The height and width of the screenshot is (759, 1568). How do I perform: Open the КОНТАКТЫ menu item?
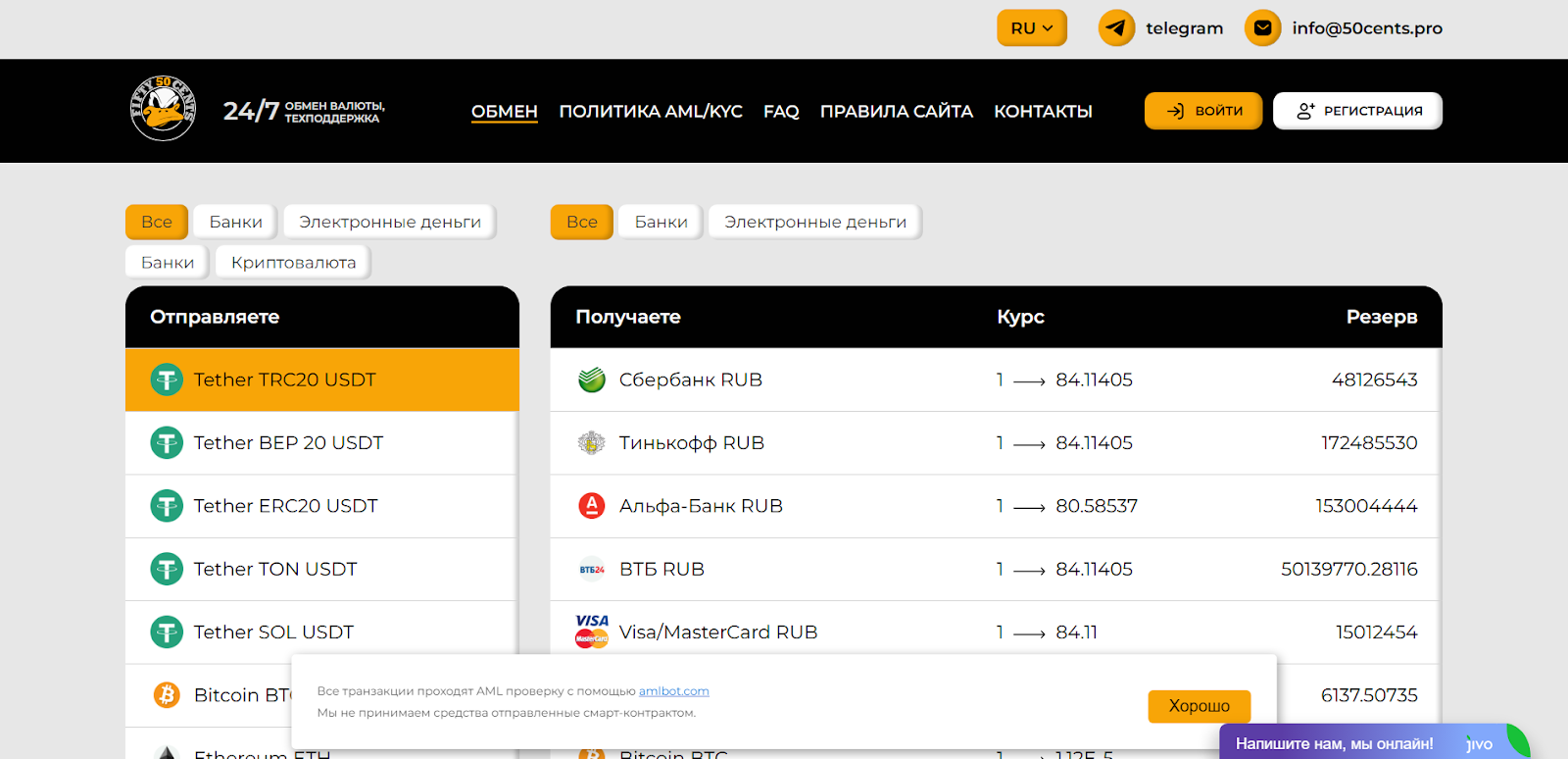(x=1043, y=111)
